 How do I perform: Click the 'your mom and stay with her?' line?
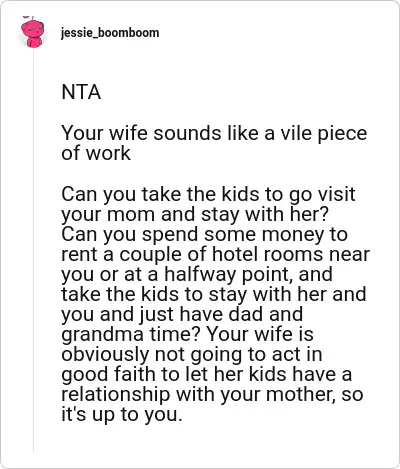click(x=195, y=214)
